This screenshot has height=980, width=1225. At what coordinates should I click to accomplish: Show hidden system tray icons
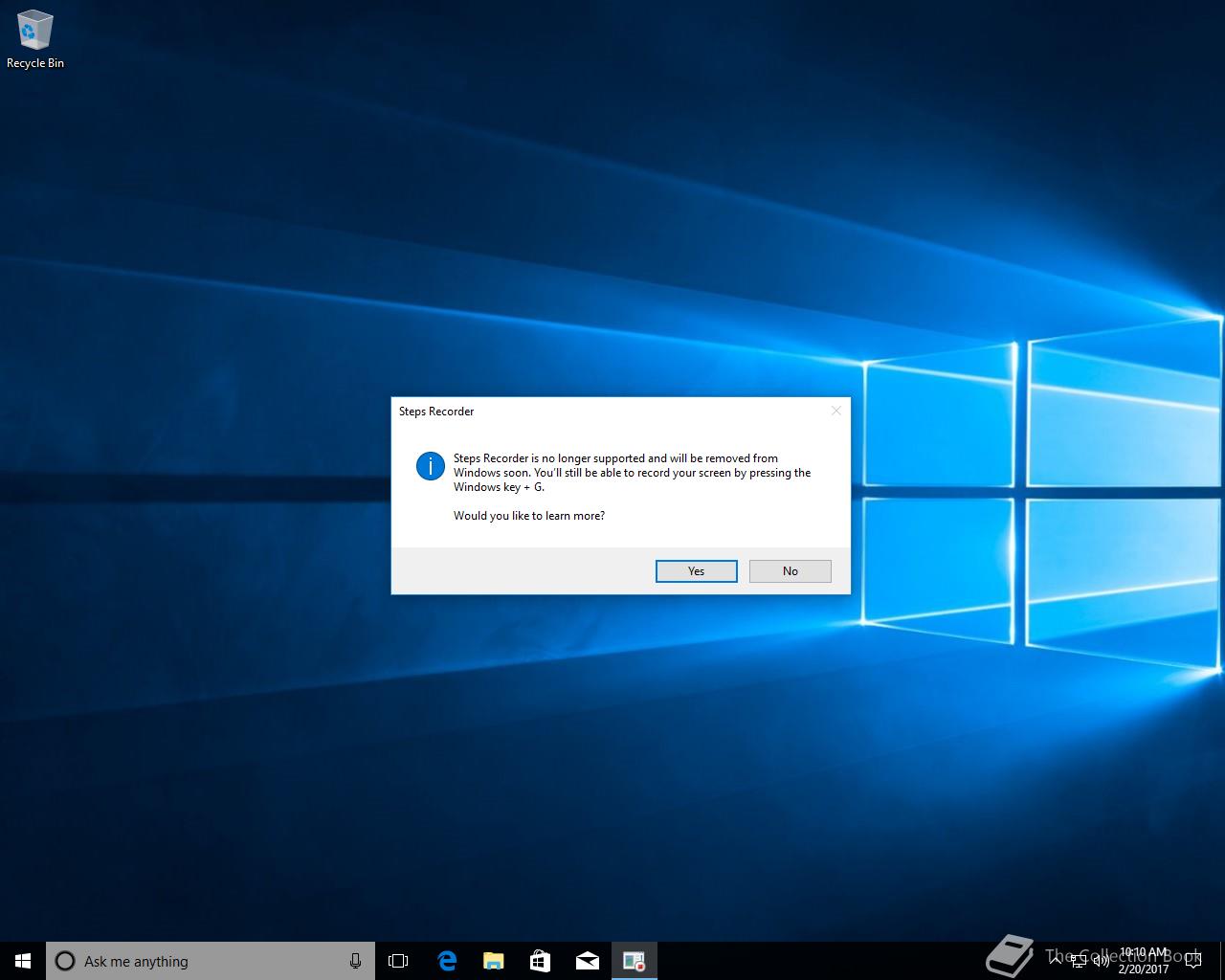click(1056, 961)
